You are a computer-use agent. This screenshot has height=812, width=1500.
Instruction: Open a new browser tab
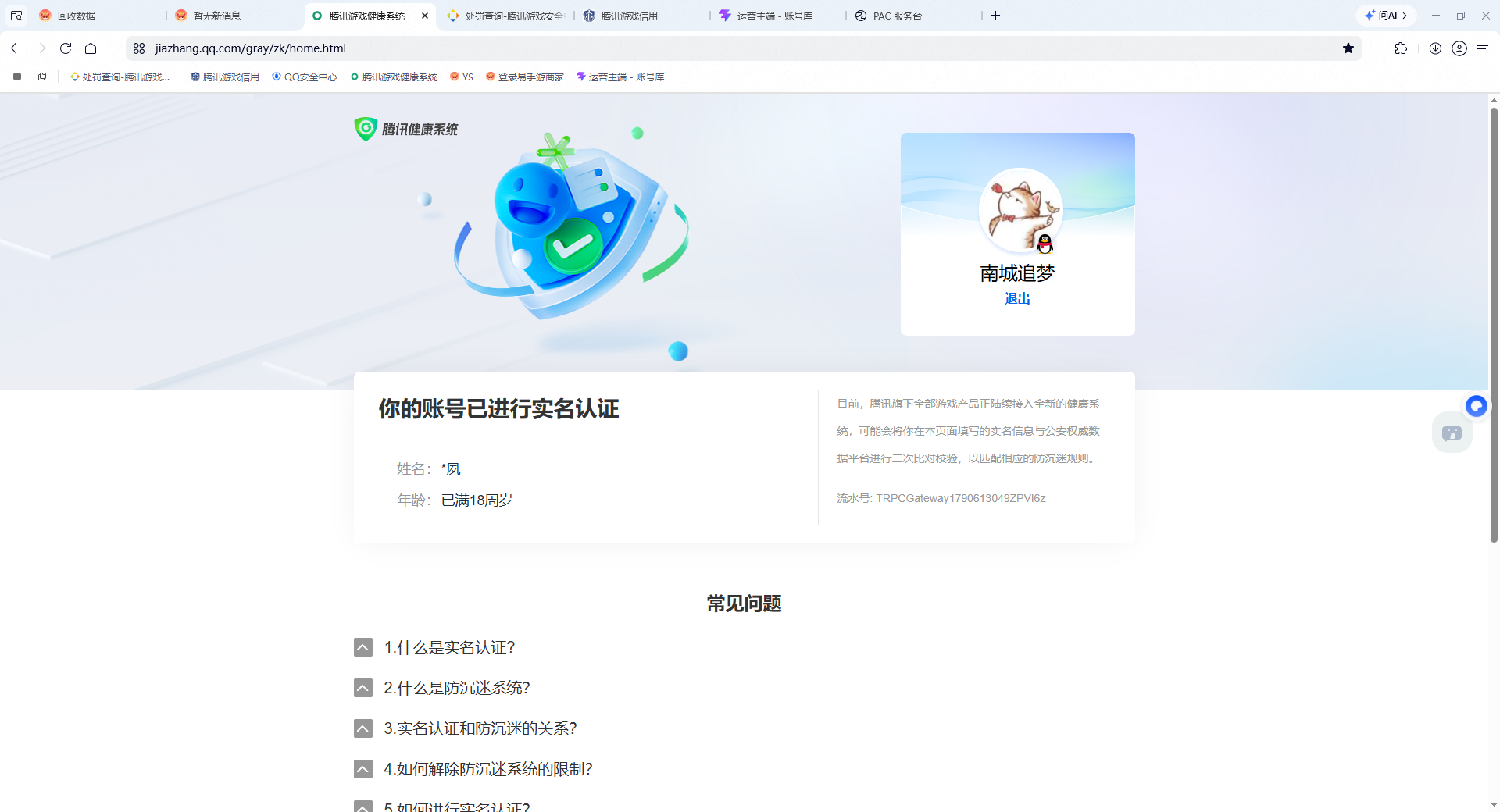click(996, 16)
